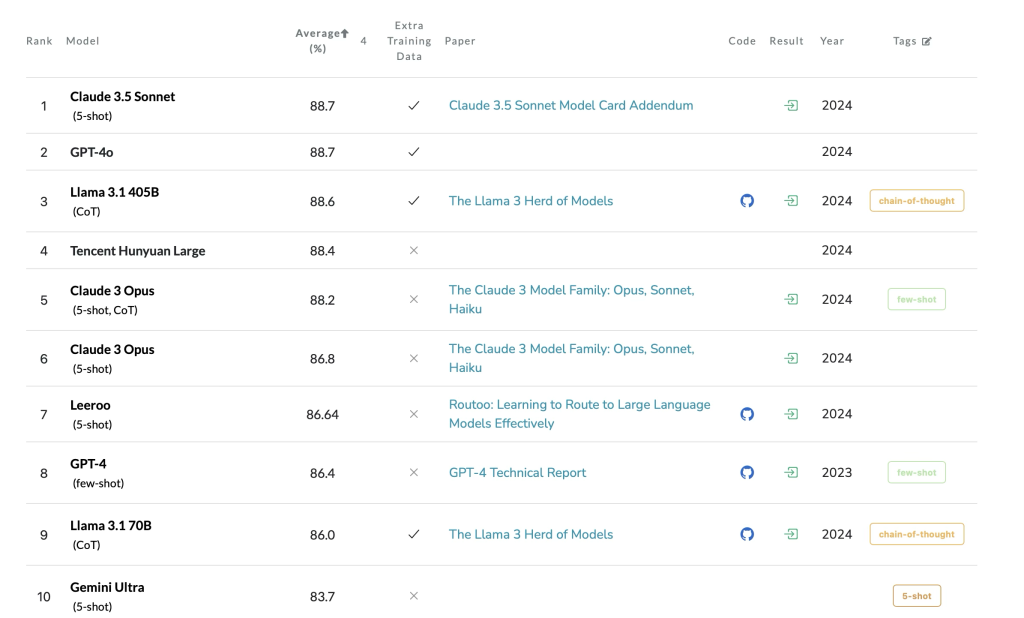This screenshot has height=618, width=1024.
Task: Open result icon in the GPT-4 row
Action: point(791,472)
